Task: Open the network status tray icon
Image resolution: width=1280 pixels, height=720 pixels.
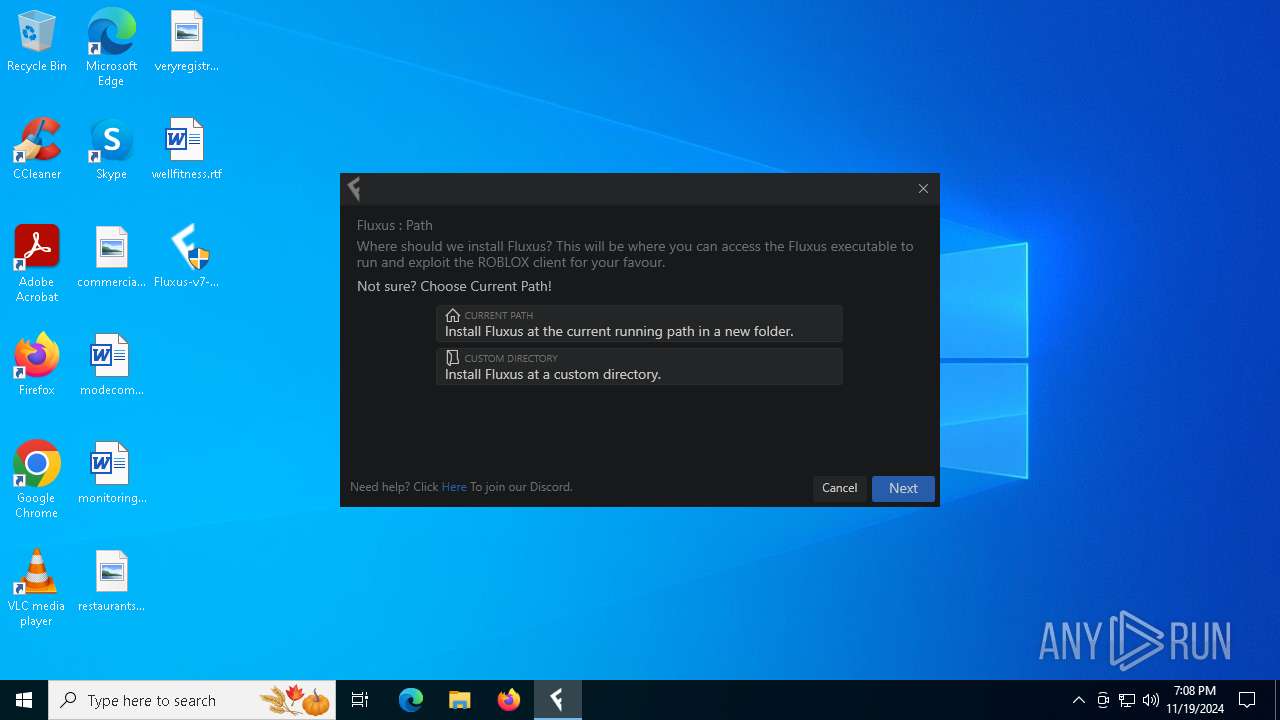Action: click(1127, 700)
